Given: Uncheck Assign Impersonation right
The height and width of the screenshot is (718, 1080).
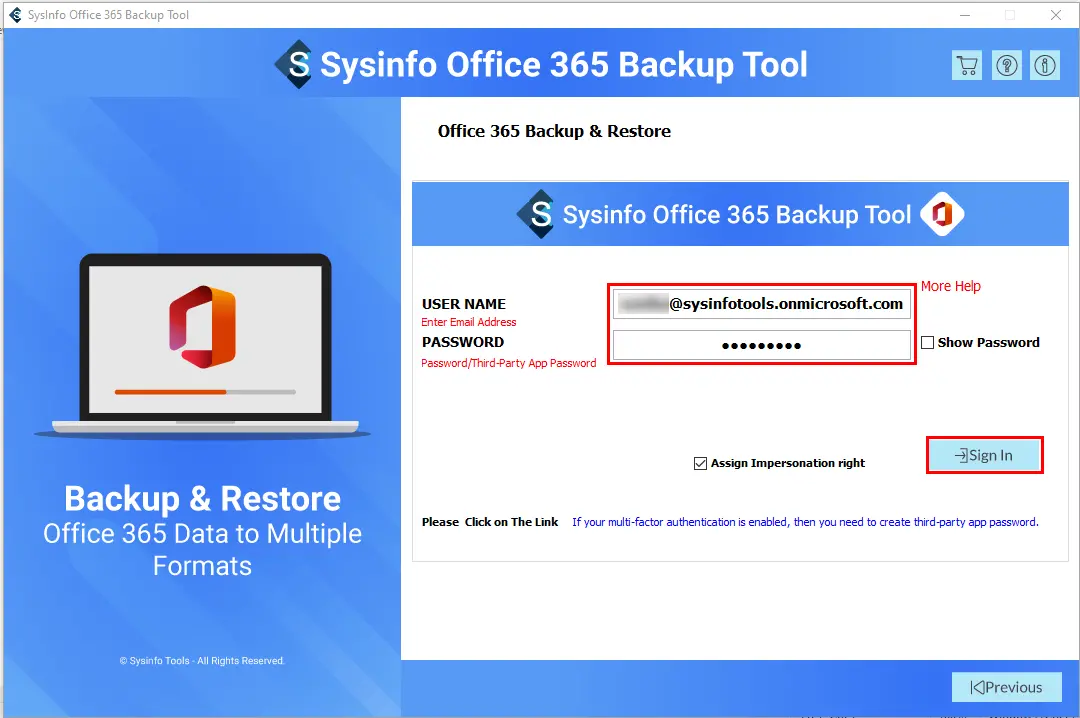Looking at the screenshot, I should (x=700, y=463).
